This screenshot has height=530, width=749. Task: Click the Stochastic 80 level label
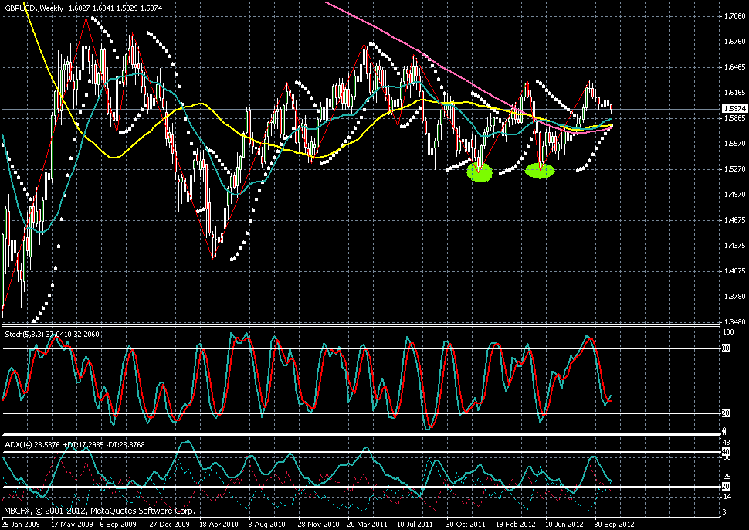(726, 349)
